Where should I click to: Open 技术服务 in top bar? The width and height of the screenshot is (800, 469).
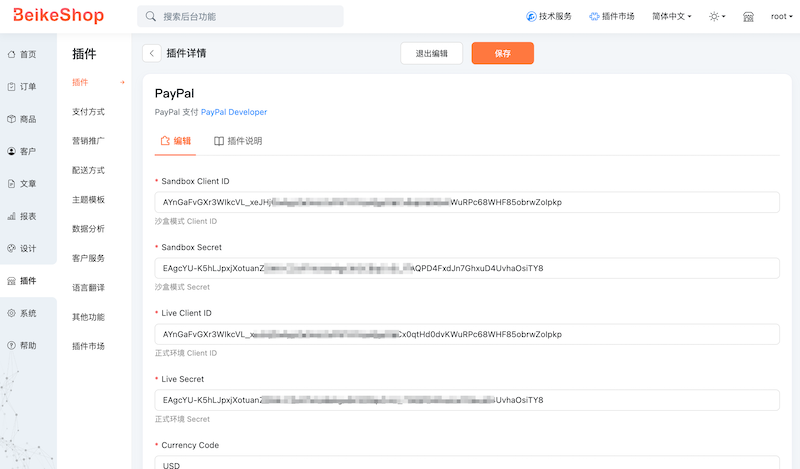[x=548, y=16]
